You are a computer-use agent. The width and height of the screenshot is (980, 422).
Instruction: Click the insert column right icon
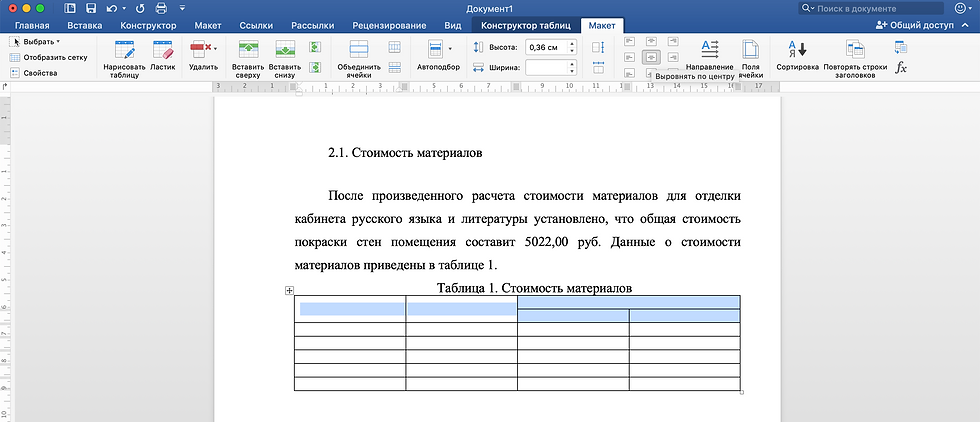(315, 66)
